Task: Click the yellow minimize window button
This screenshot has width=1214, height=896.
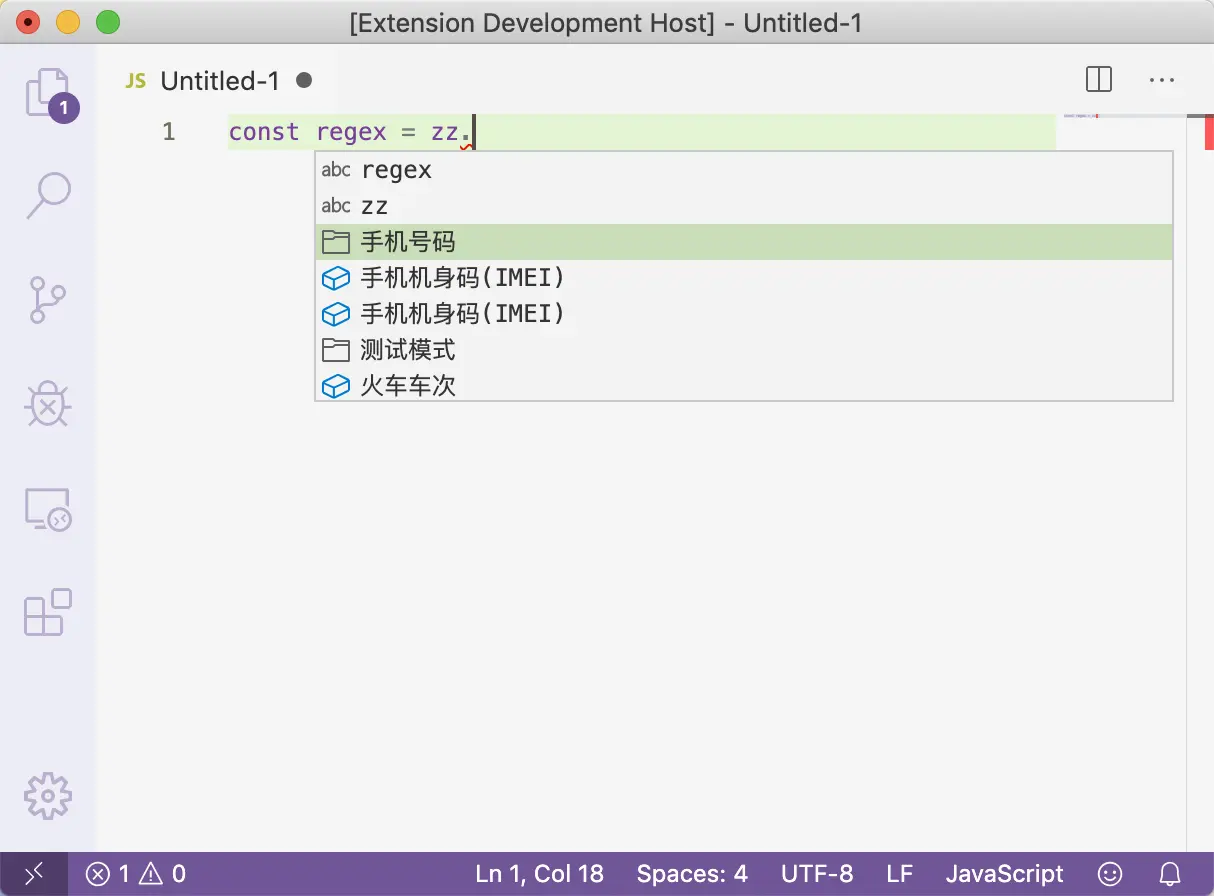Action: [x=68, y=21]
